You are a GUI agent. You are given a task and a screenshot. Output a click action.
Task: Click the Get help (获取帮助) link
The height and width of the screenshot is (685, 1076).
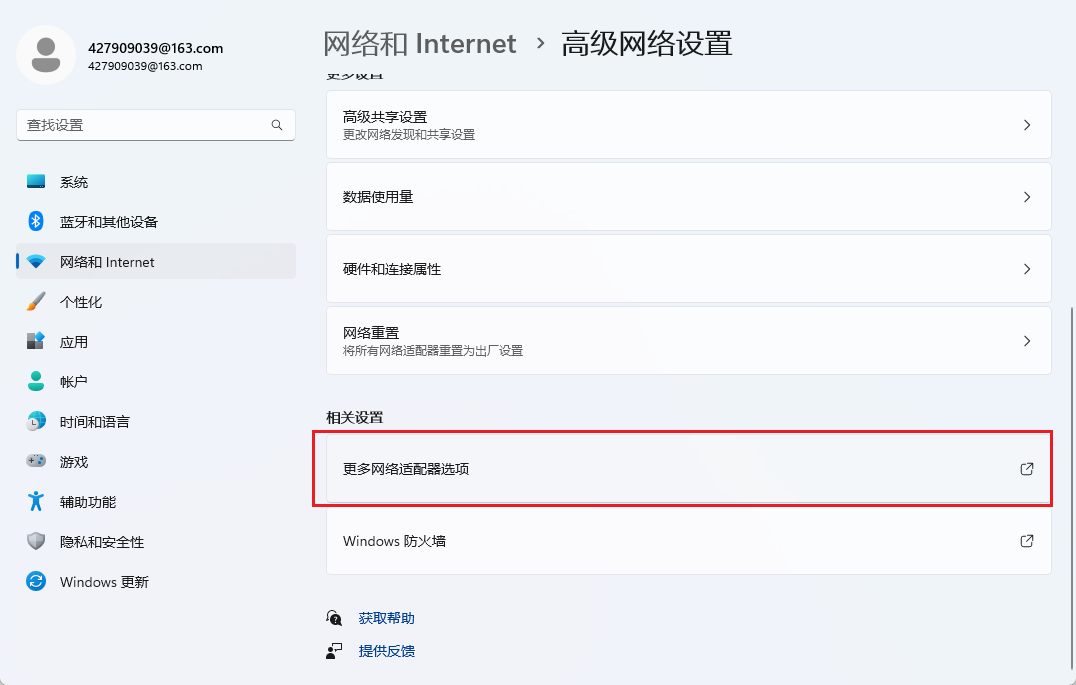(386, 619)
